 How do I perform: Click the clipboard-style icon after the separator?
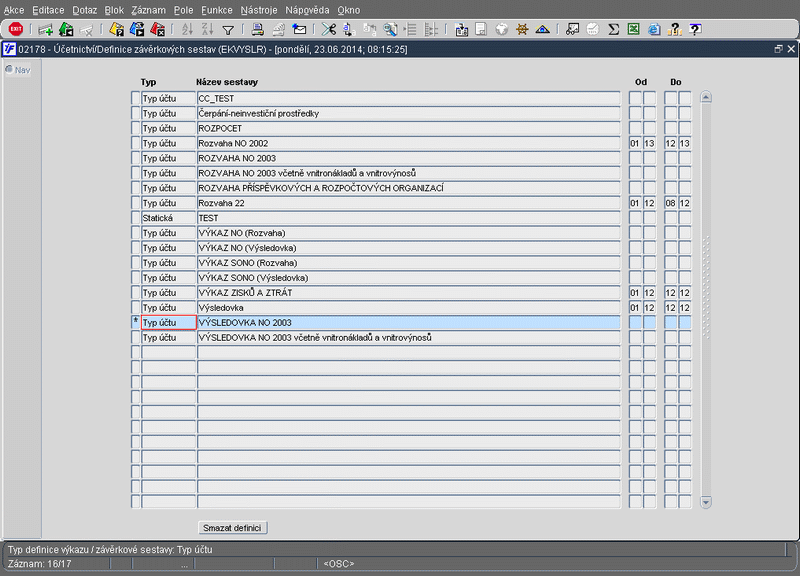(x=461, y=30)
